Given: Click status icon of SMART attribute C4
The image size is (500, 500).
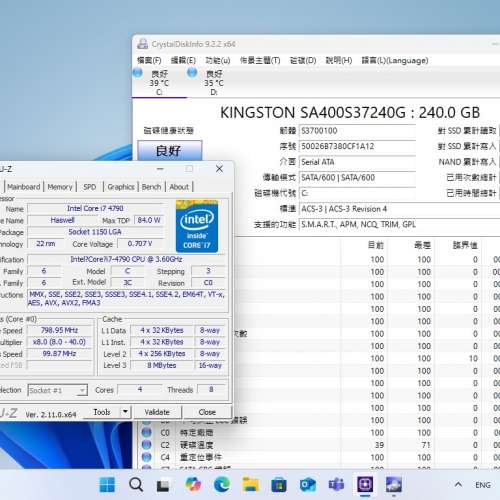Looking at the screenshot, I should point(146,457).
